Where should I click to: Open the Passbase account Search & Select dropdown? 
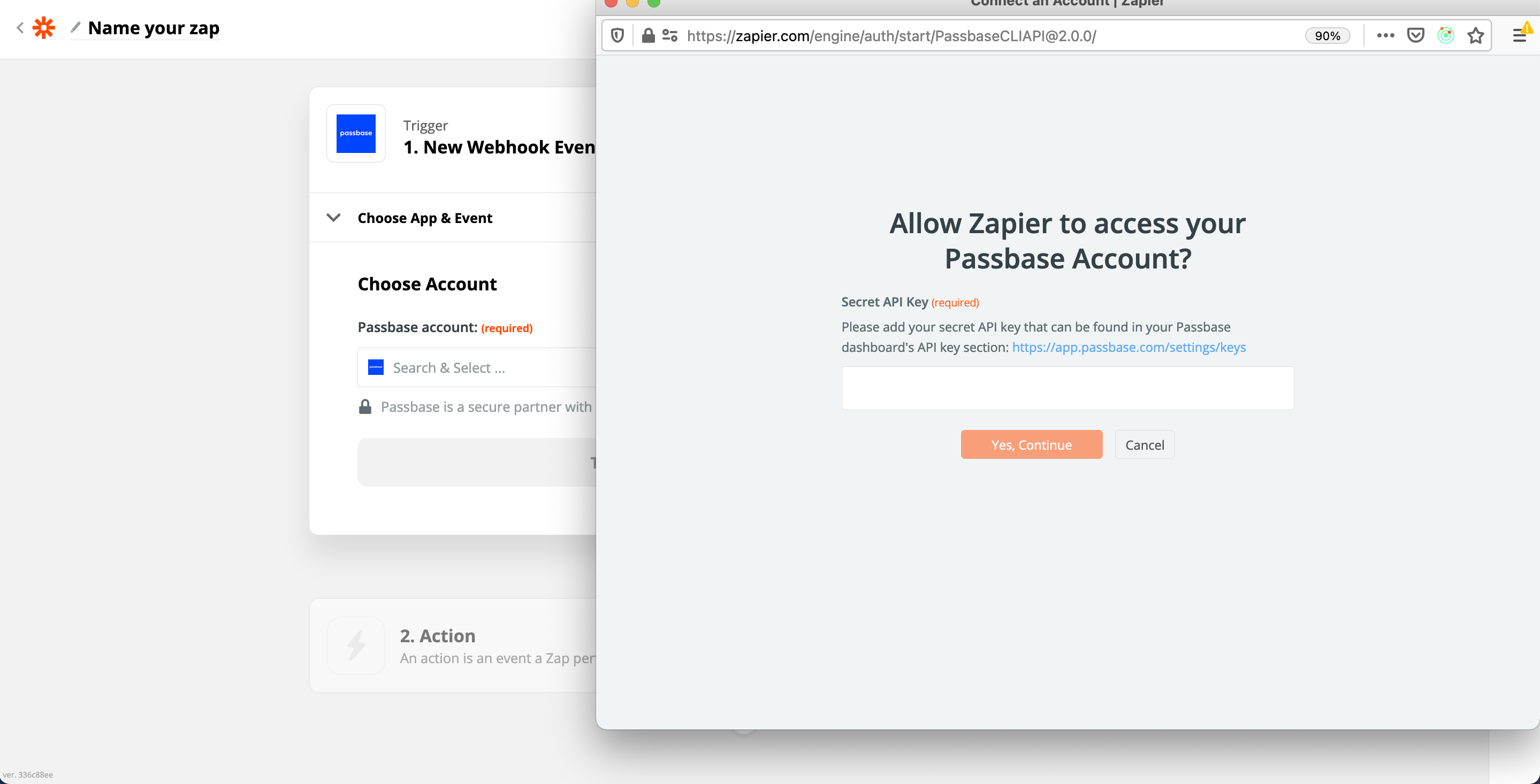click(477, 367)
